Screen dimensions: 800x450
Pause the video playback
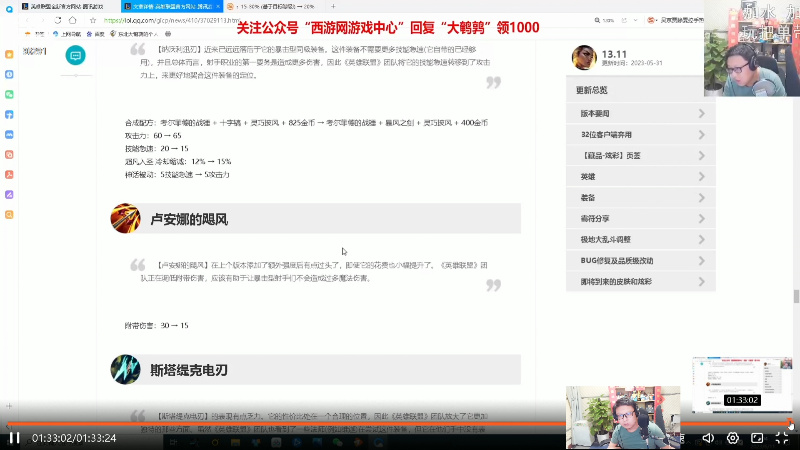tap(14, 438)
